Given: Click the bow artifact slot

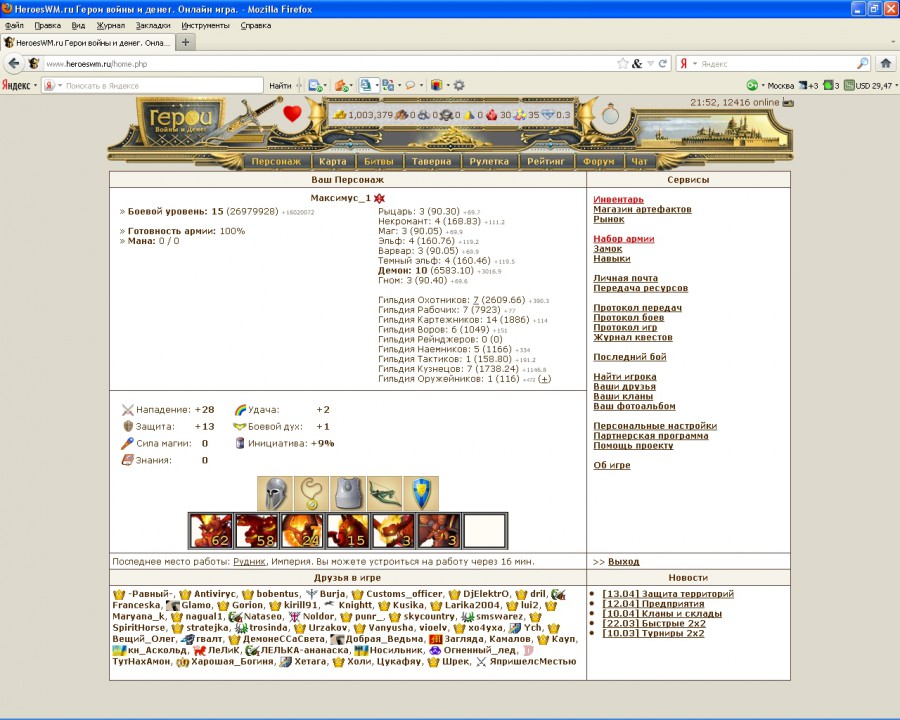Looking at the screenshot, I should (385, 493).
